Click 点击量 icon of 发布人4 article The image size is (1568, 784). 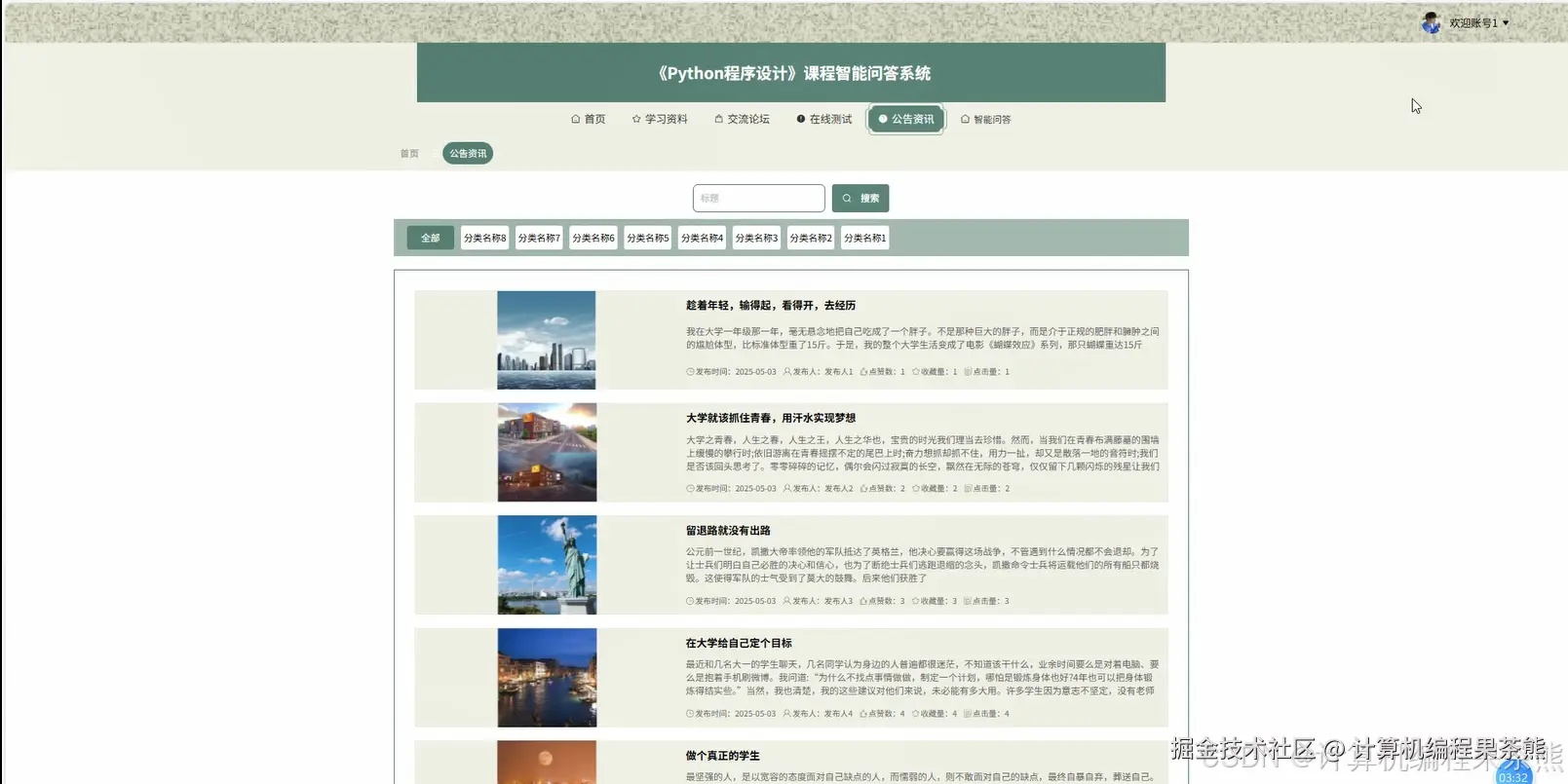click(968, 713)
